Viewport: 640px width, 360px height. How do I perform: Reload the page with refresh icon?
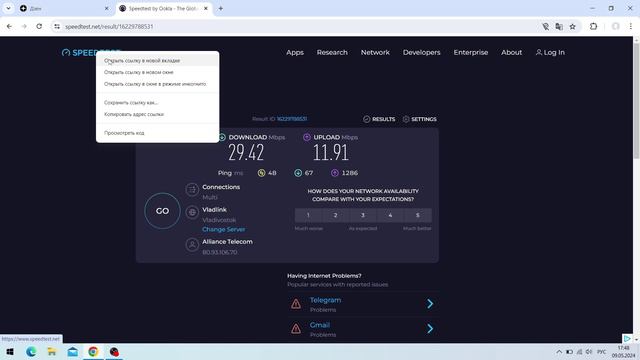(39, 26)
